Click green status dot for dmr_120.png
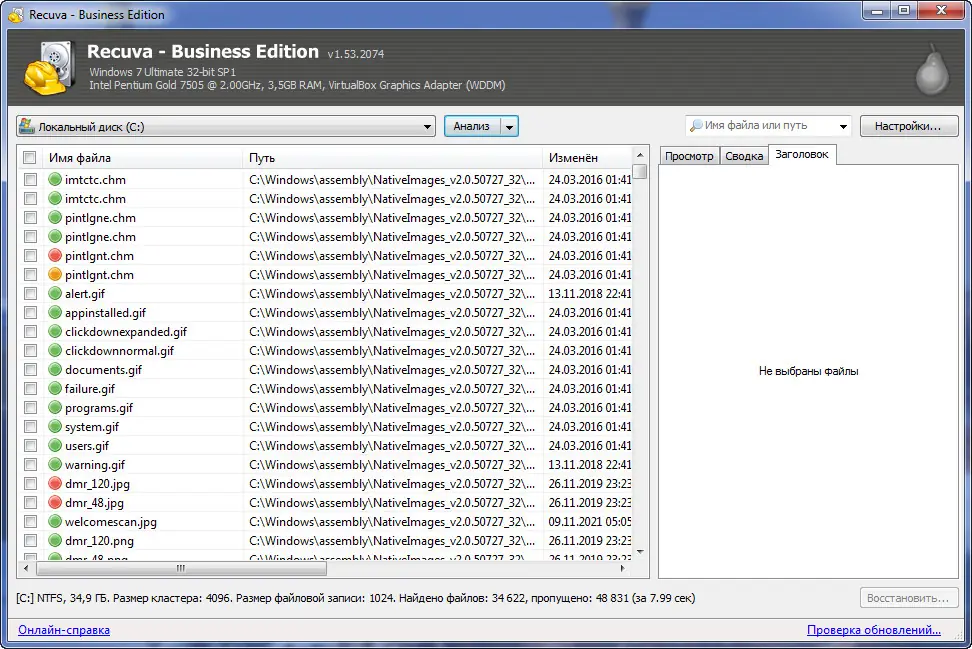 point(55,541)
